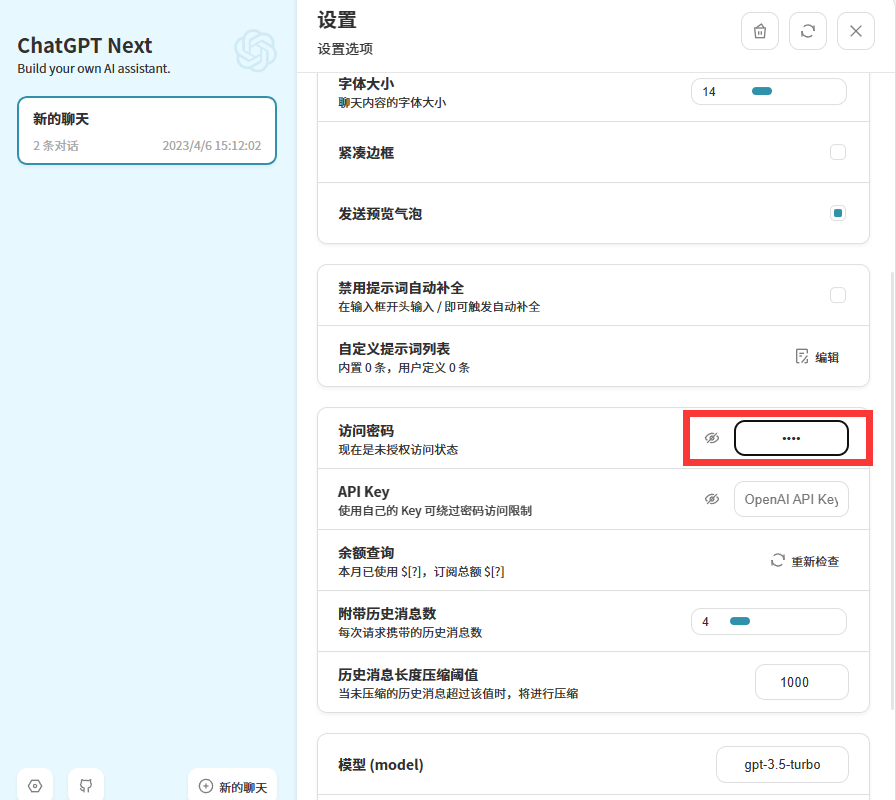Open the GitHub icon in sidebar footer

[86, 786]
